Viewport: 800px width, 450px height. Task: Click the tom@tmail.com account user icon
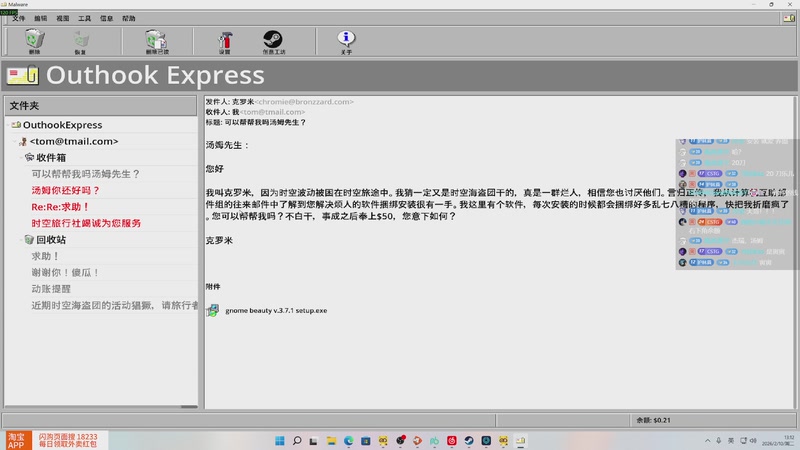tap(23, 141)
